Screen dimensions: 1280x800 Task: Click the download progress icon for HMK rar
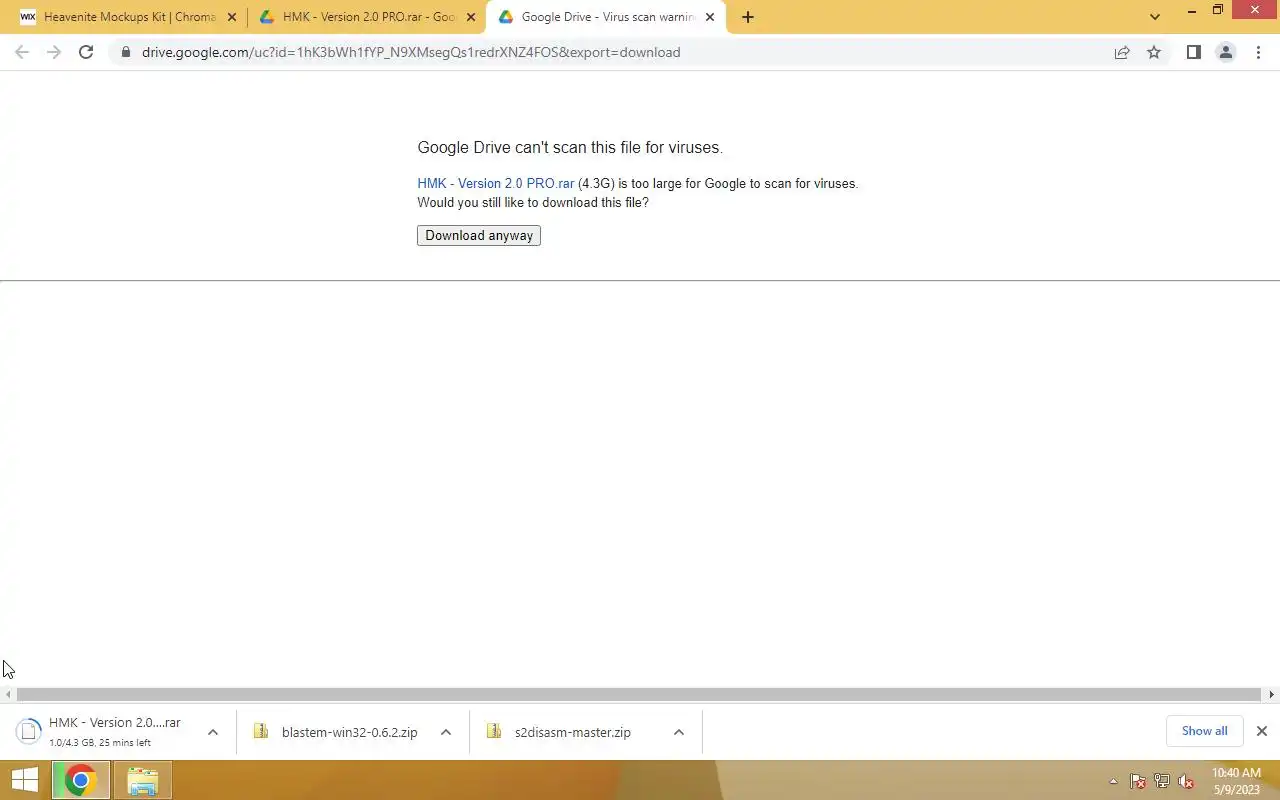29,732
